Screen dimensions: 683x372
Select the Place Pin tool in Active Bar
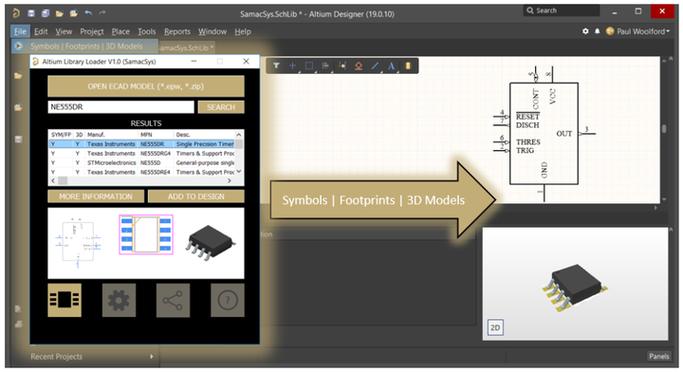click(342, 66)
